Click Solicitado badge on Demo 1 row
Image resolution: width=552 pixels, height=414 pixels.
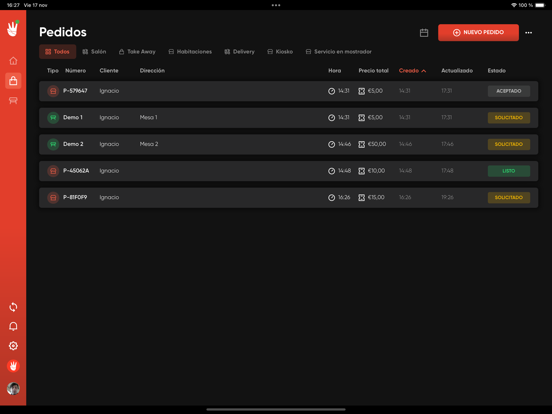tap(509, 118)
